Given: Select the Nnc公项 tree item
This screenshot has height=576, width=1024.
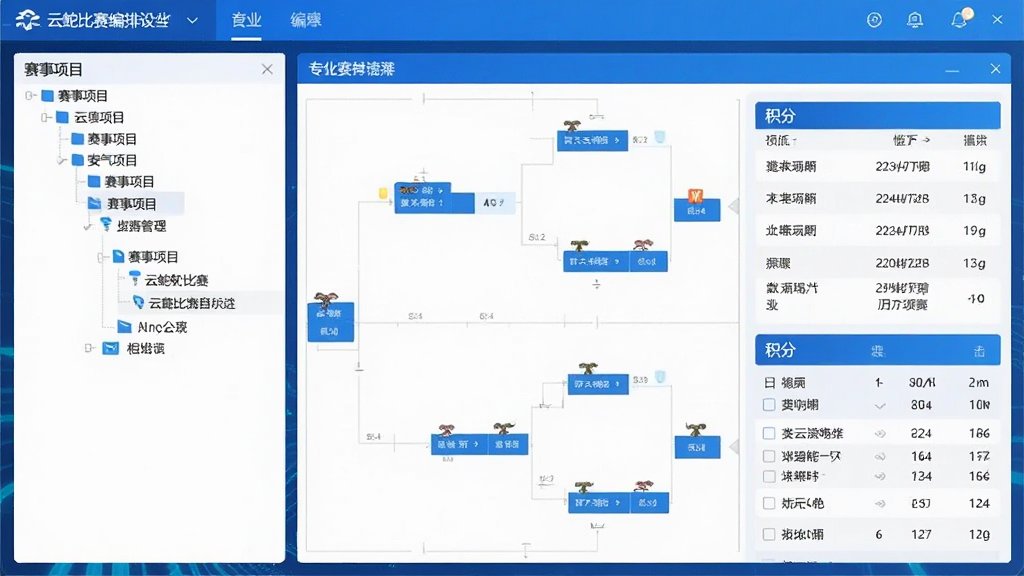Looking at the screenshot, I should click(x=163, y=327).
